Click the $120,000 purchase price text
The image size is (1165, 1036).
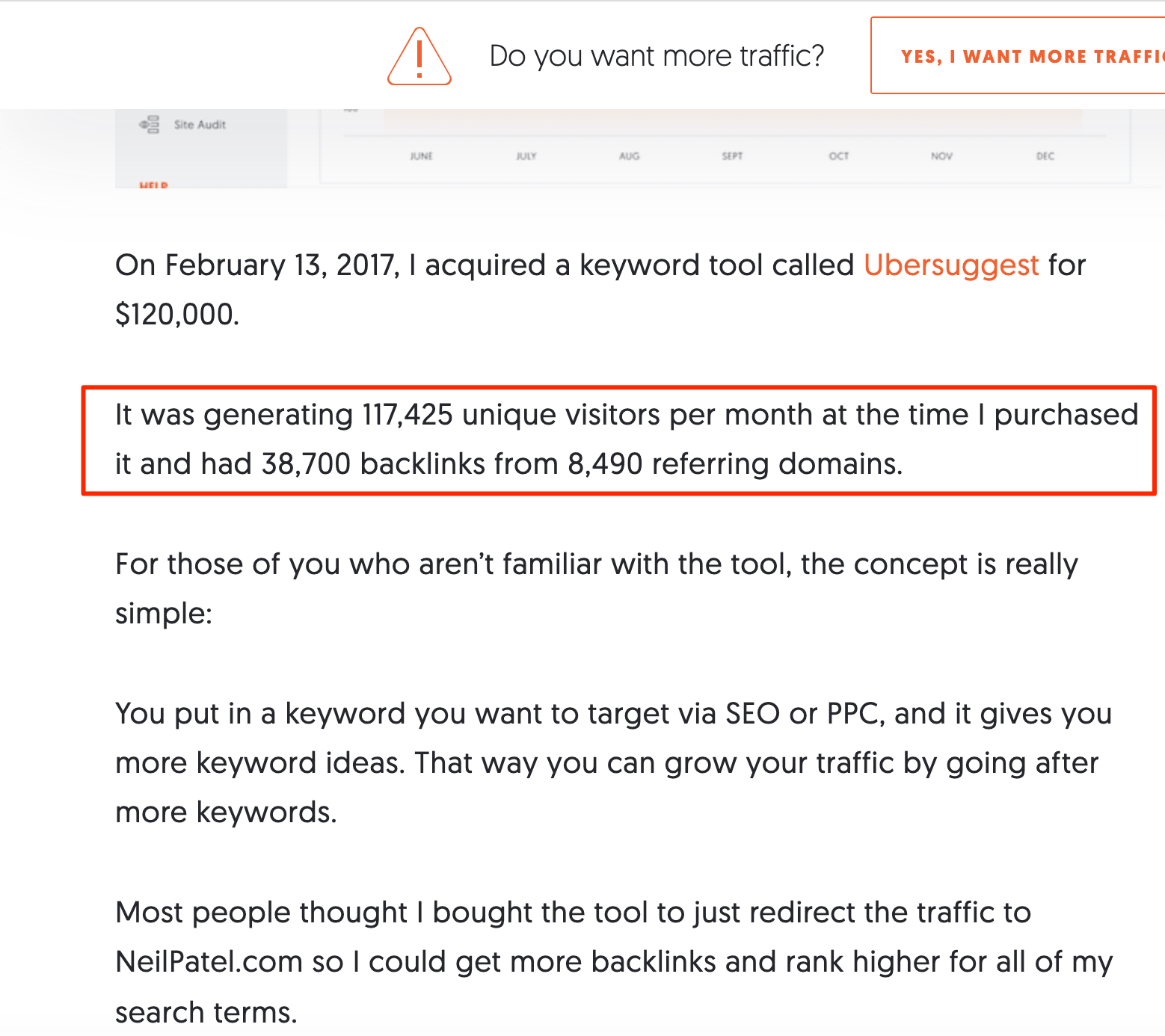[176, 315]
